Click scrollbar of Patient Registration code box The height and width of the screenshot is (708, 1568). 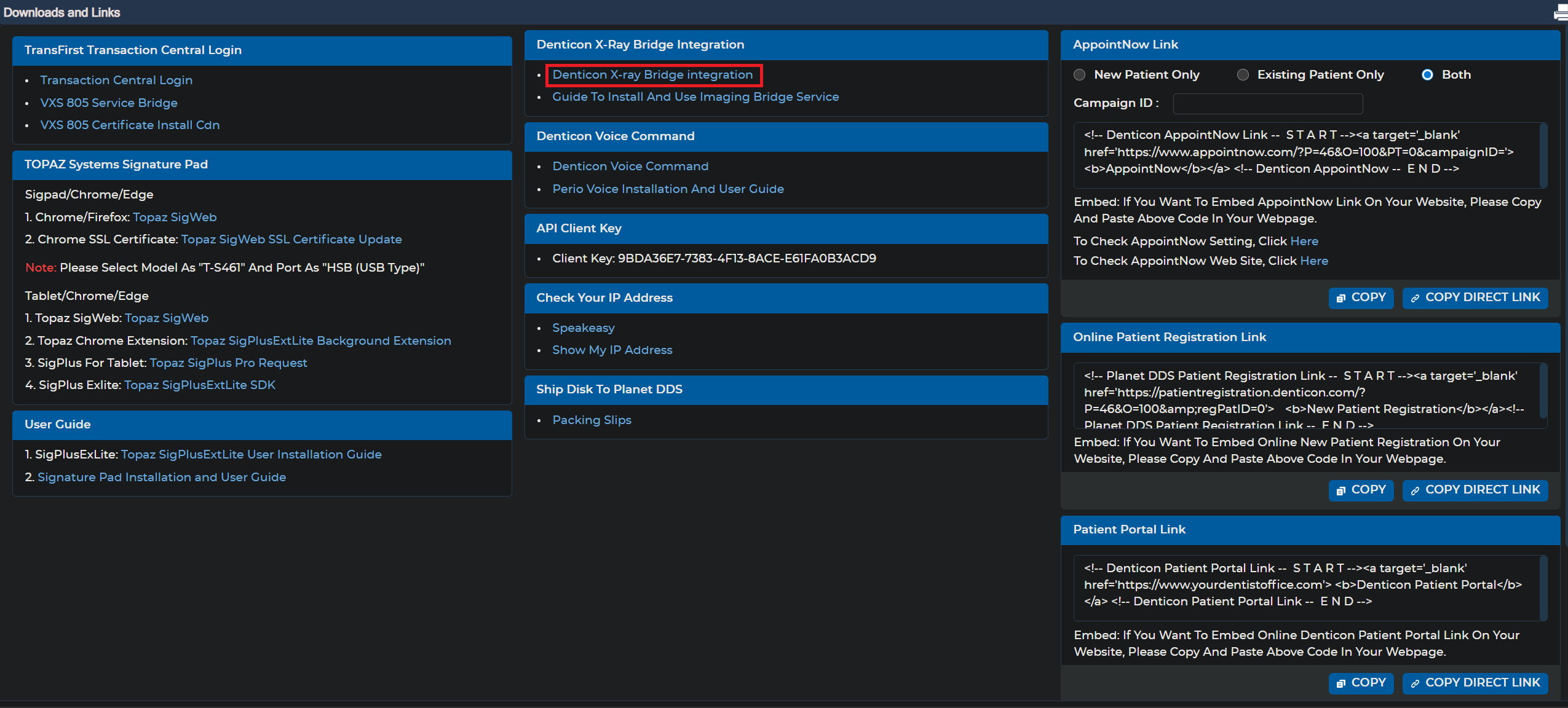pyautogui.click(x=1543, y=390)
